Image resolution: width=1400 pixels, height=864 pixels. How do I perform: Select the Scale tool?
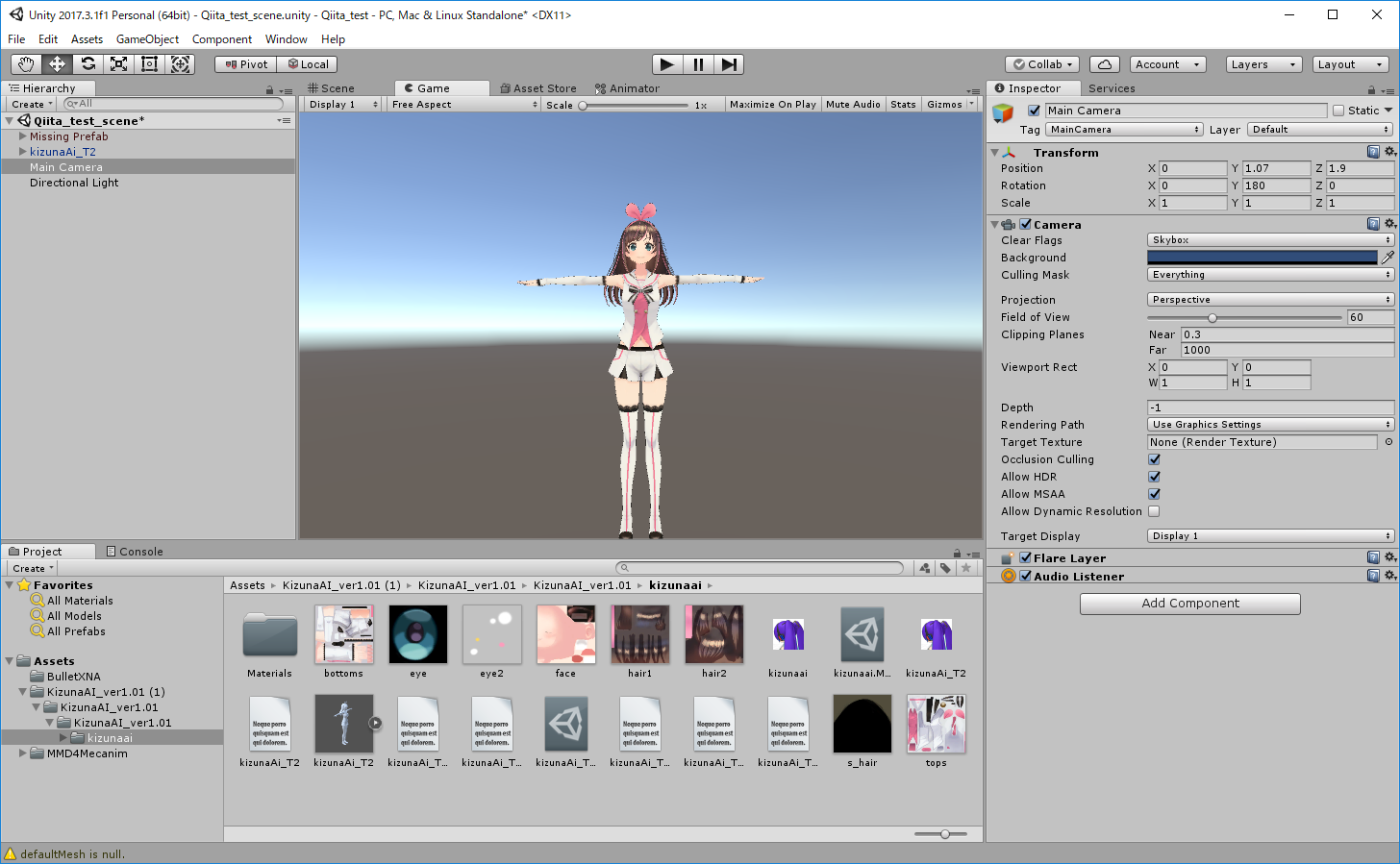click(118, 64)
